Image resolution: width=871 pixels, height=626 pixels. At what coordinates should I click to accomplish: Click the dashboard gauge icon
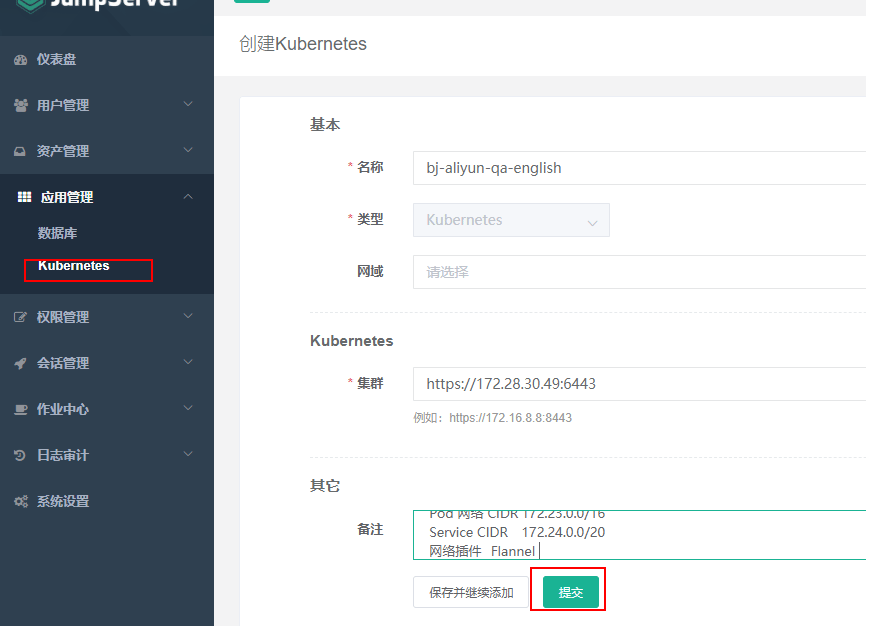click(x=21, y=60)
